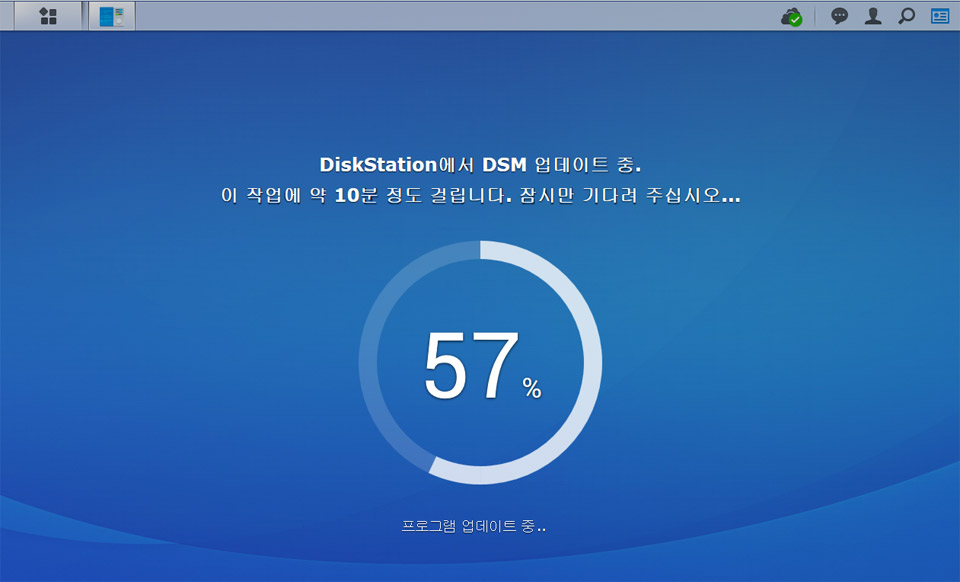Open the user Options menu icon
Viewport: 960px width, 582px height.
coord(873,16)
